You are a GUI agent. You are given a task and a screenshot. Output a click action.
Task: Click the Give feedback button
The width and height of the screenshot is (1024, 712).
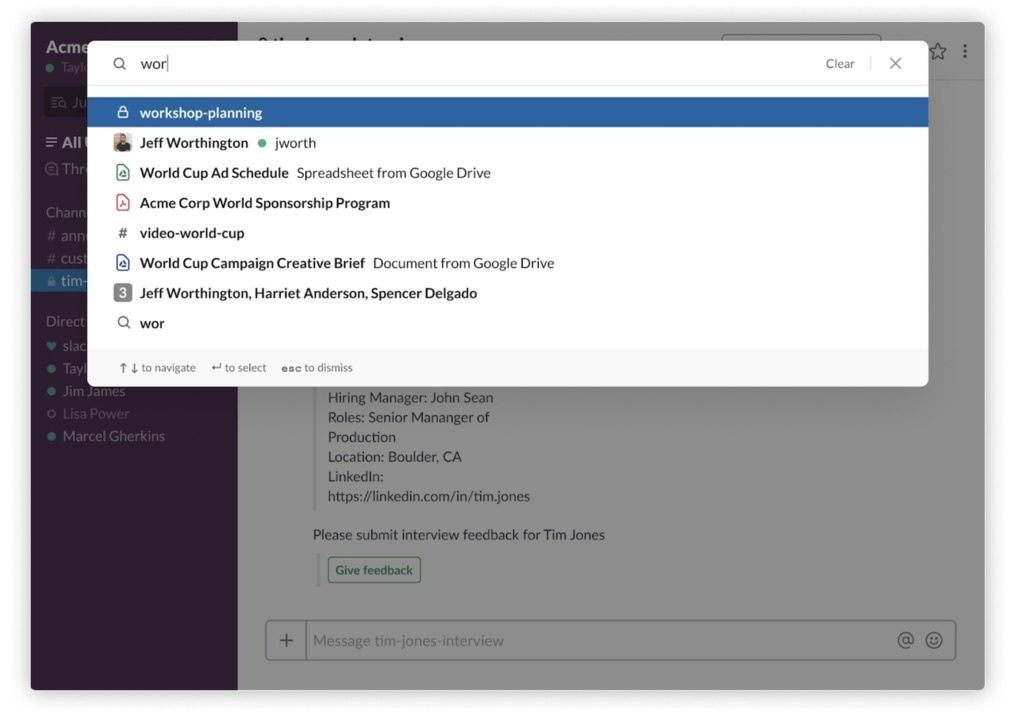(374, 570)
